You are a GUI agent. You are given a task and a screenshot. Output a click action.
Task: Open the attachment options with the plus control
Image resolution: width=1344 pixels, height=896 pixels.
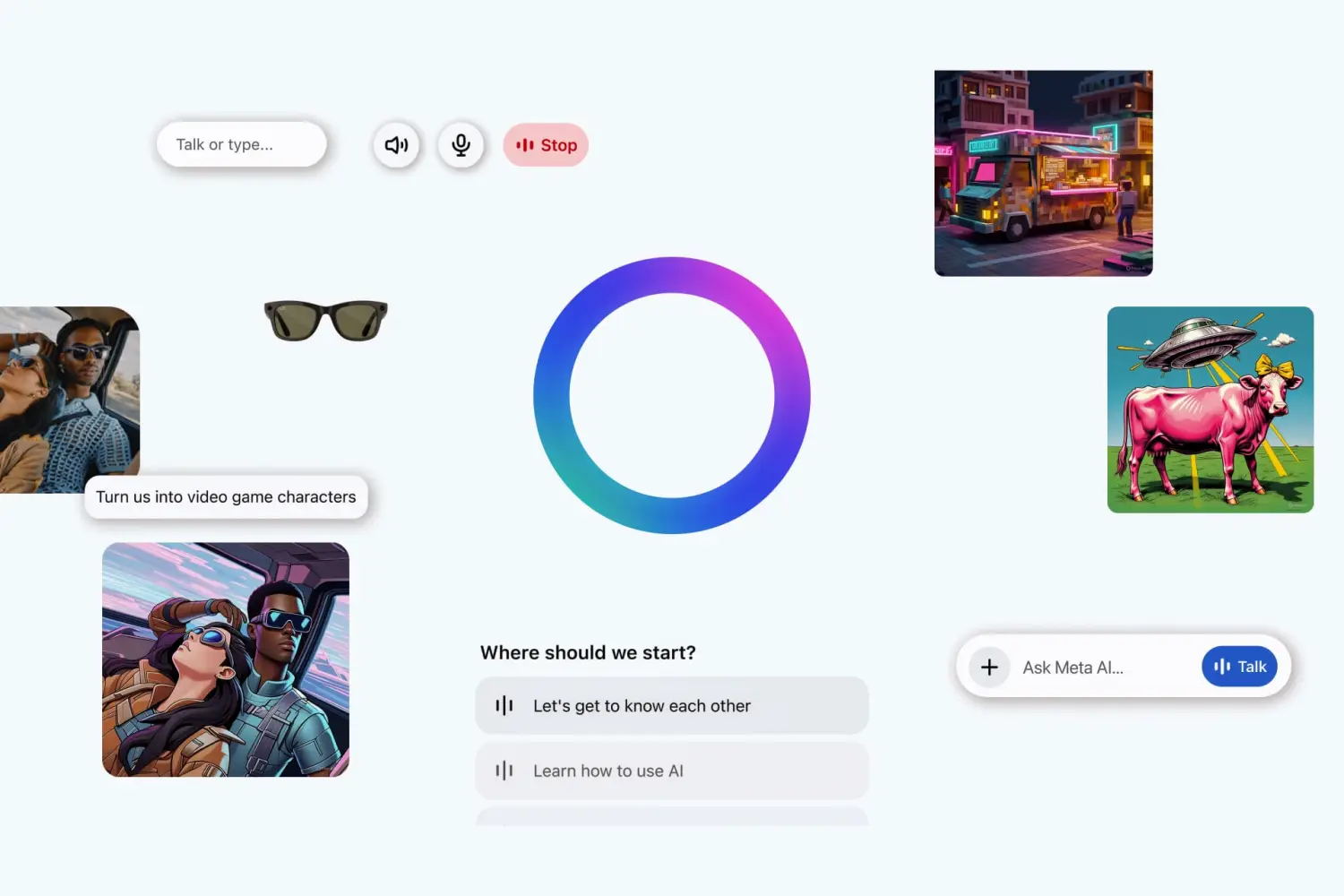point(988,667)
